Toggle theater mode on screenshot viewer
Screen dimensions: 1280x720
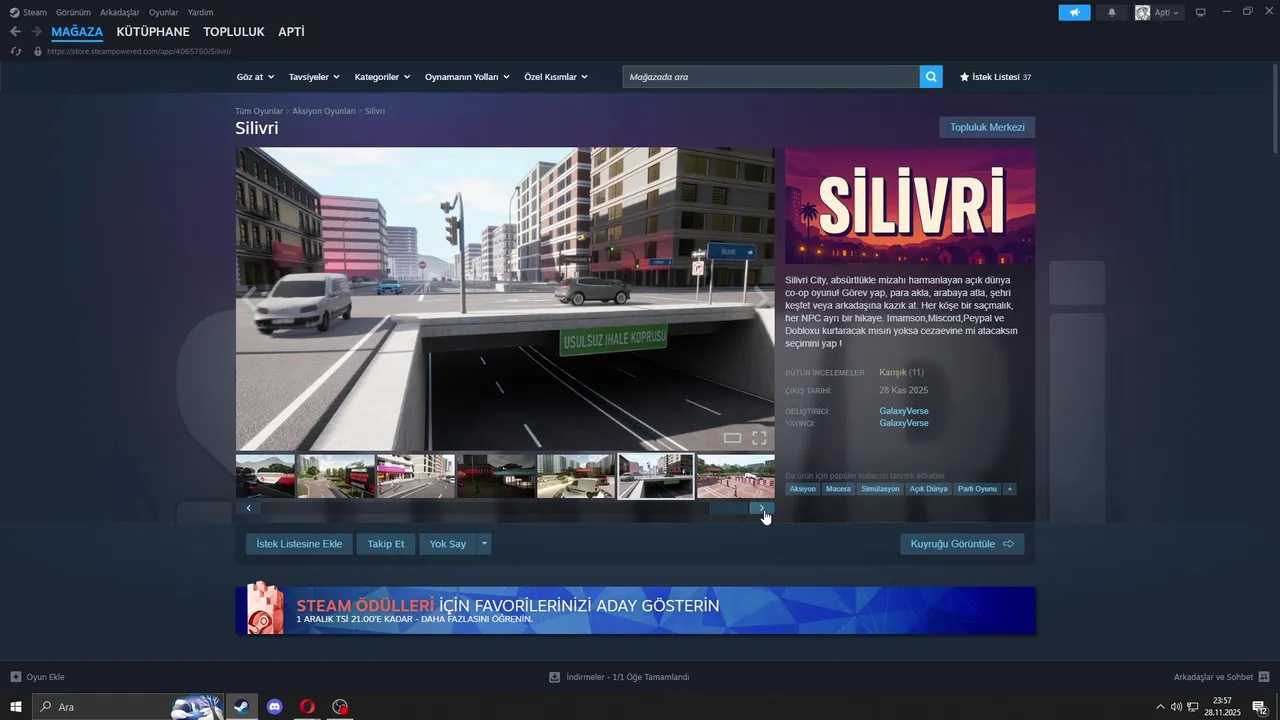(732, 438)
